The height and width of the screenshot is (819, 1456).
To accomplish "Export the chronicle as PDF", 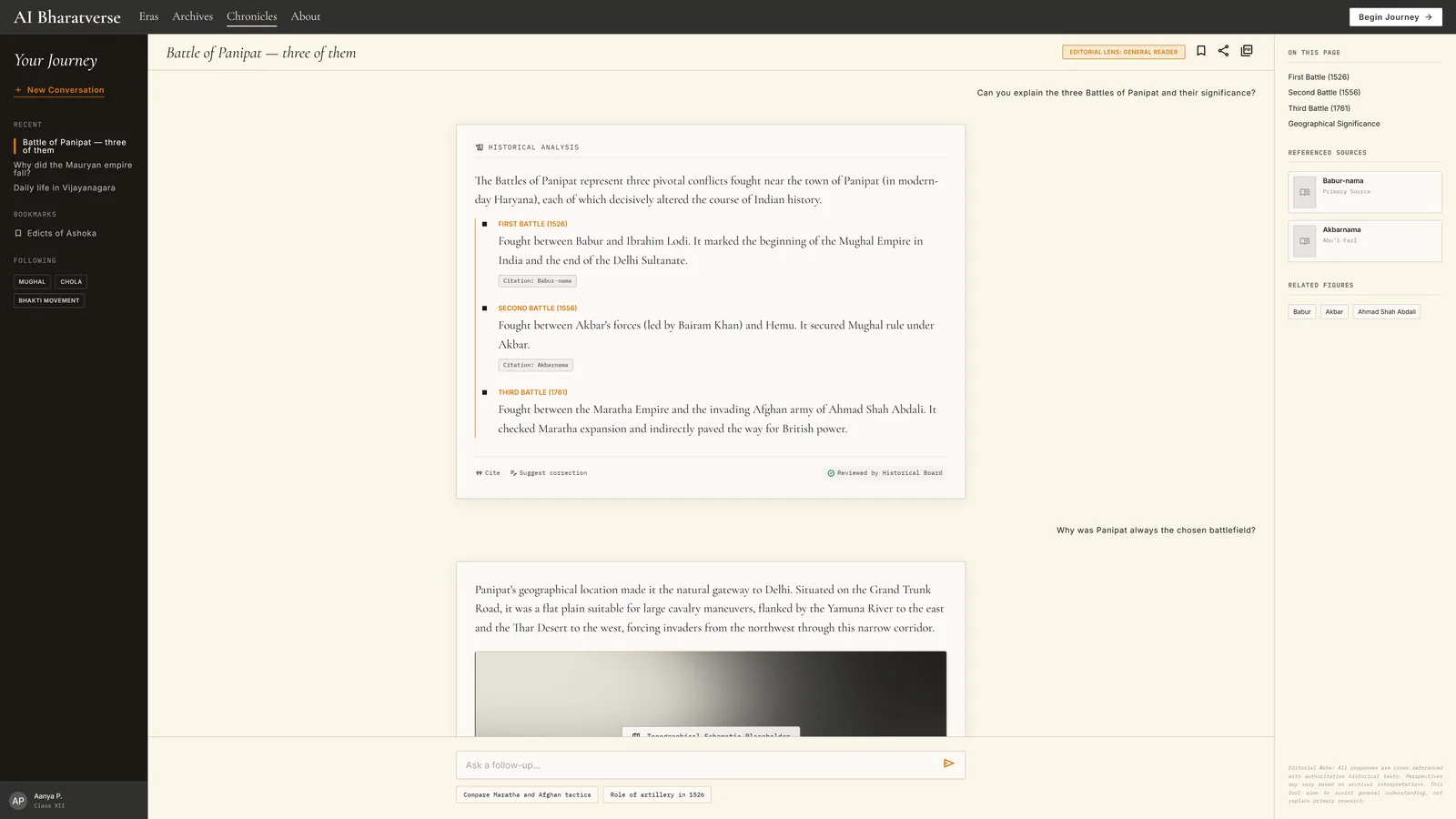I will tap(1247, 51).
